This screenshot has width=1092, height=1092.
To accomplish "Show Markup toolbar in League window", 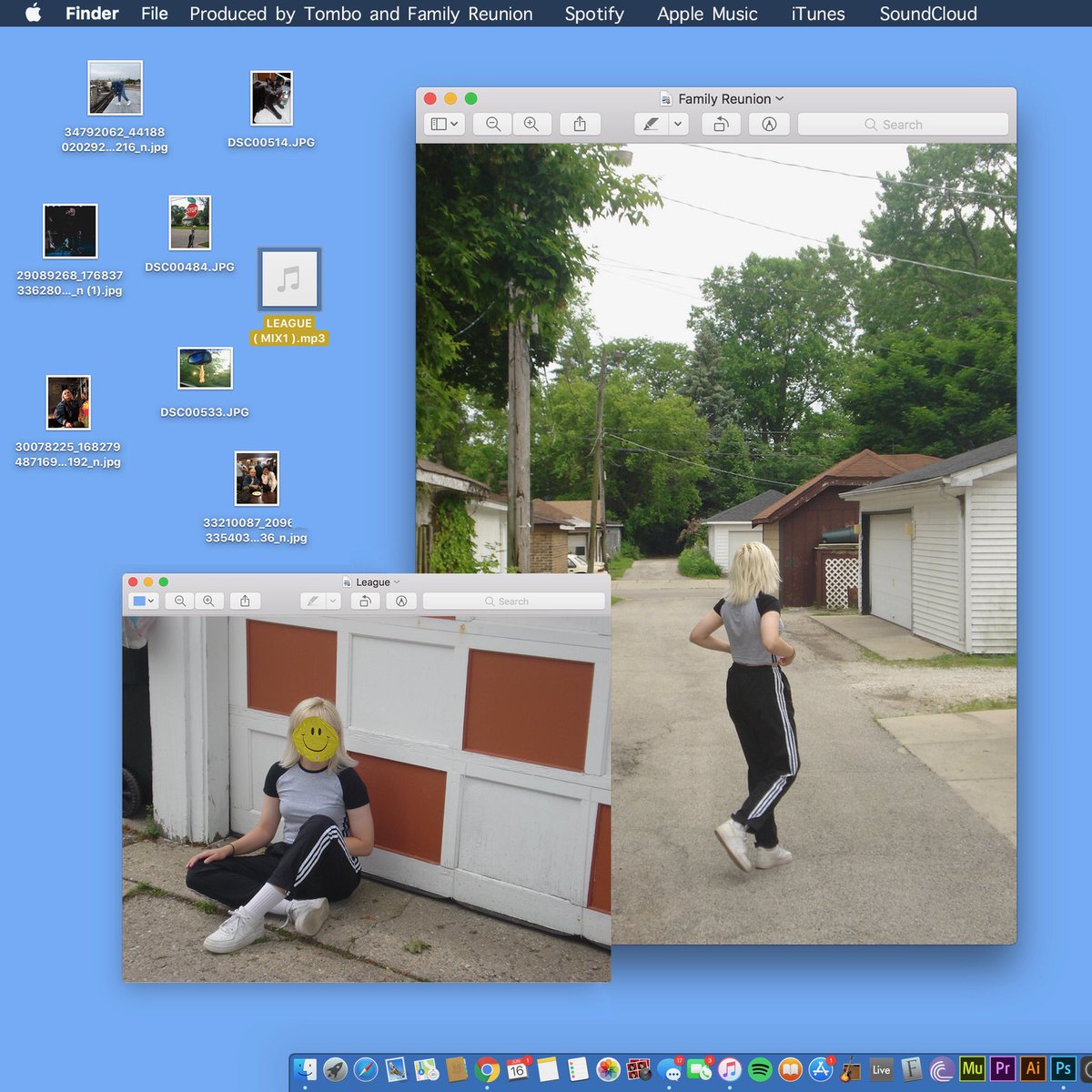I will click(x=401, y=601).
